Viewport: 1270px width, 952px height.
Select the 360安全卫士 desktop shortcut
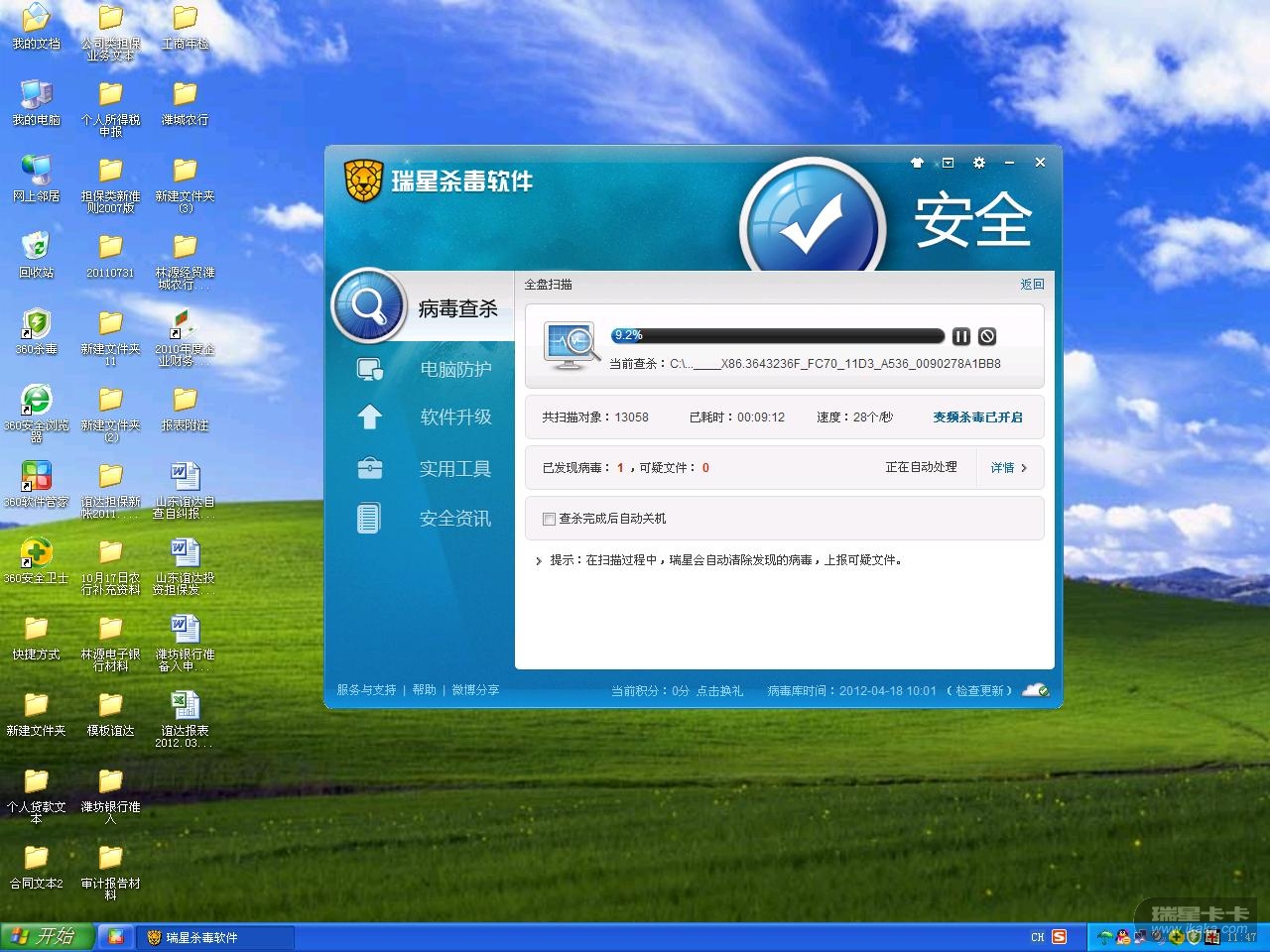coord(36,561)
